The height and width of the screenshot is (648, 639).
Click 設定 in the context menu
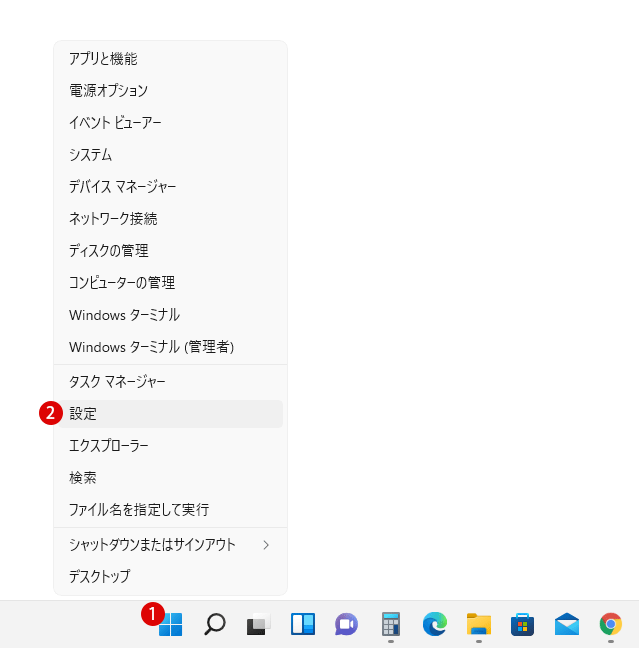(x=170, y=414)
